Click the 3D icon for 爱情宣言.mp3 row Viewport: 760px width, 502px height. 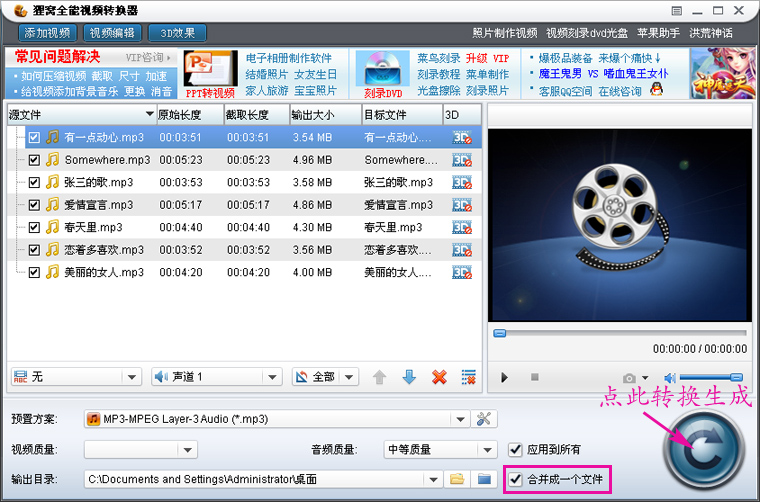point(462,205)
